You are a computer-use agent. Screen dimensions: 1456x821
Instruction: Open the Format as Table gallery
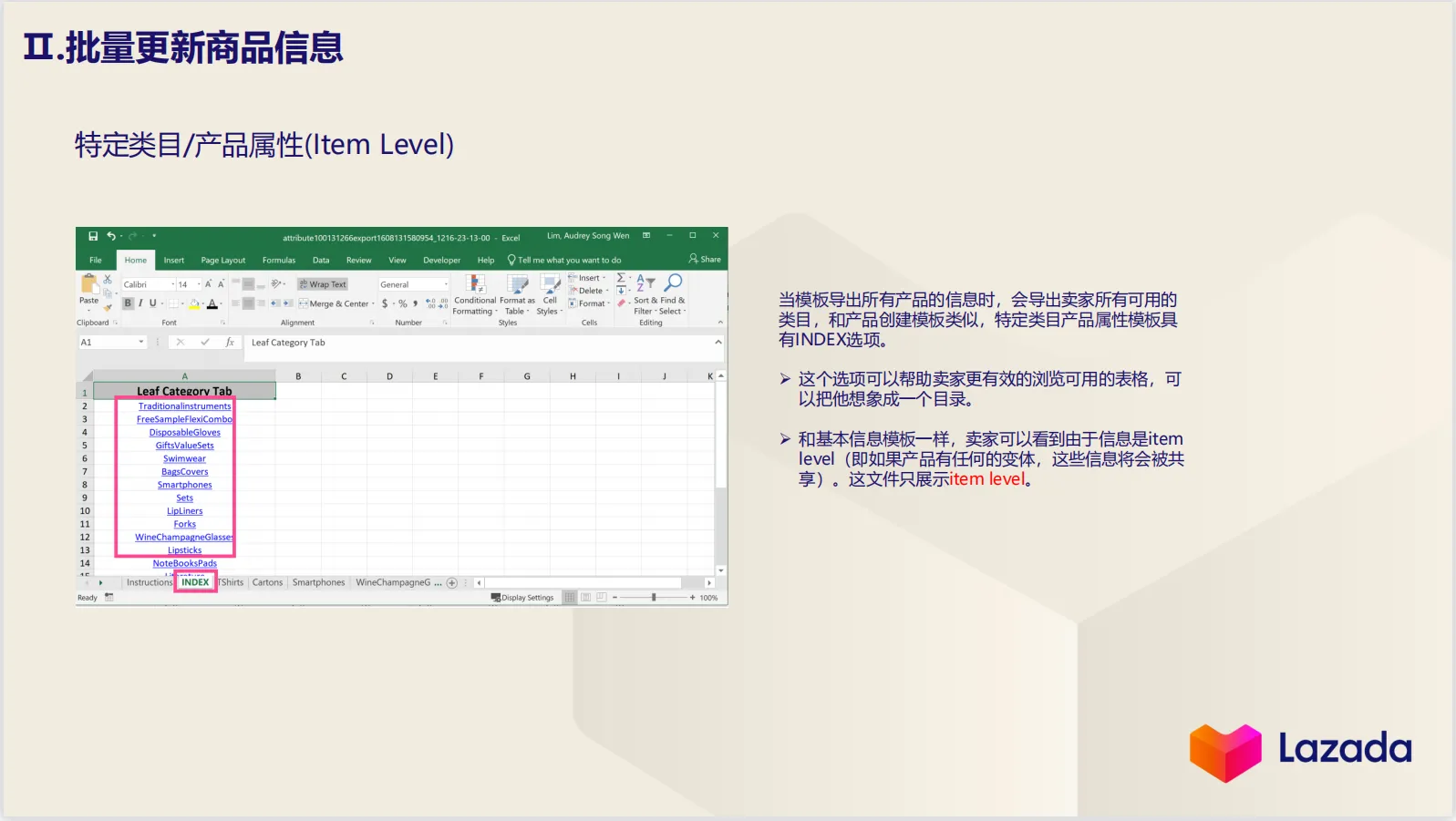coord(517,294)
